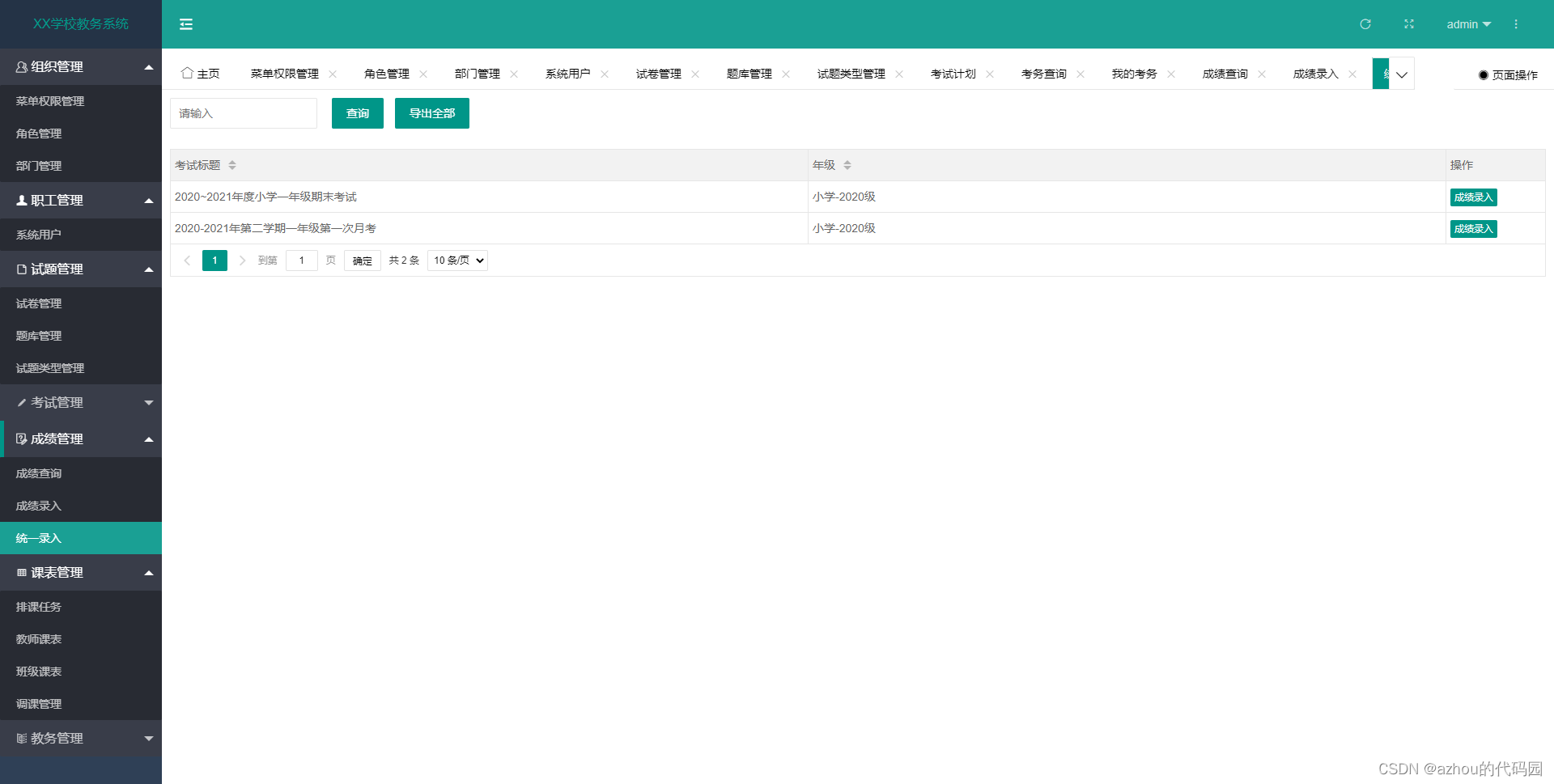The height and width of the screenshot is (784, 1554).
Task: Open 试卷管理 in the sidebar
Action: point(81,303)
